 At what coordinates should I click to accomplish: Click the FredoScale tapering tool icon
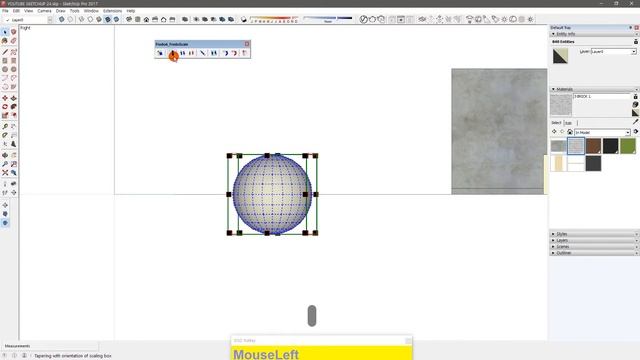[x=173, y=53]
